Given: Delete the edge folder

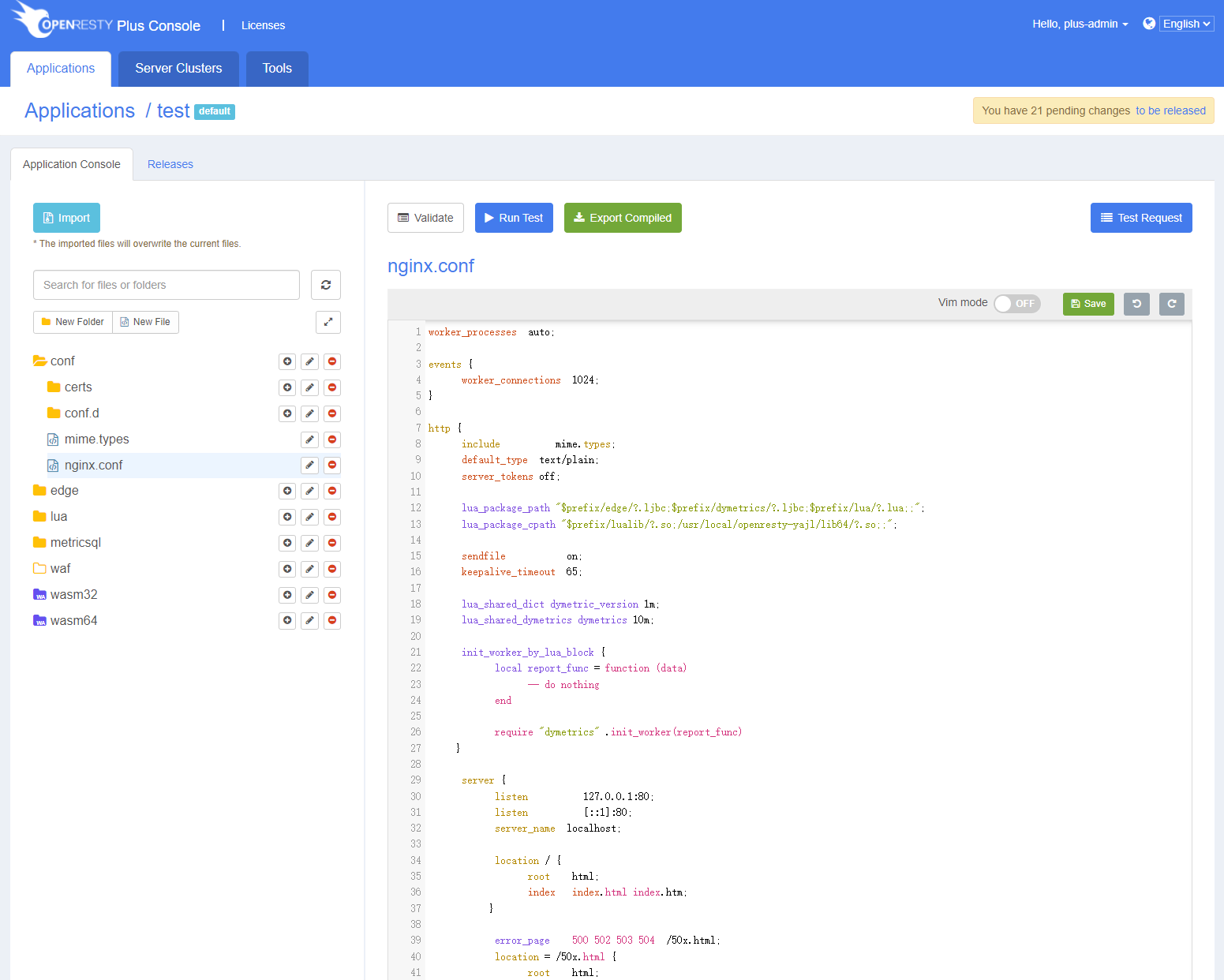Looking at the screenshot, I should point(332,491).
